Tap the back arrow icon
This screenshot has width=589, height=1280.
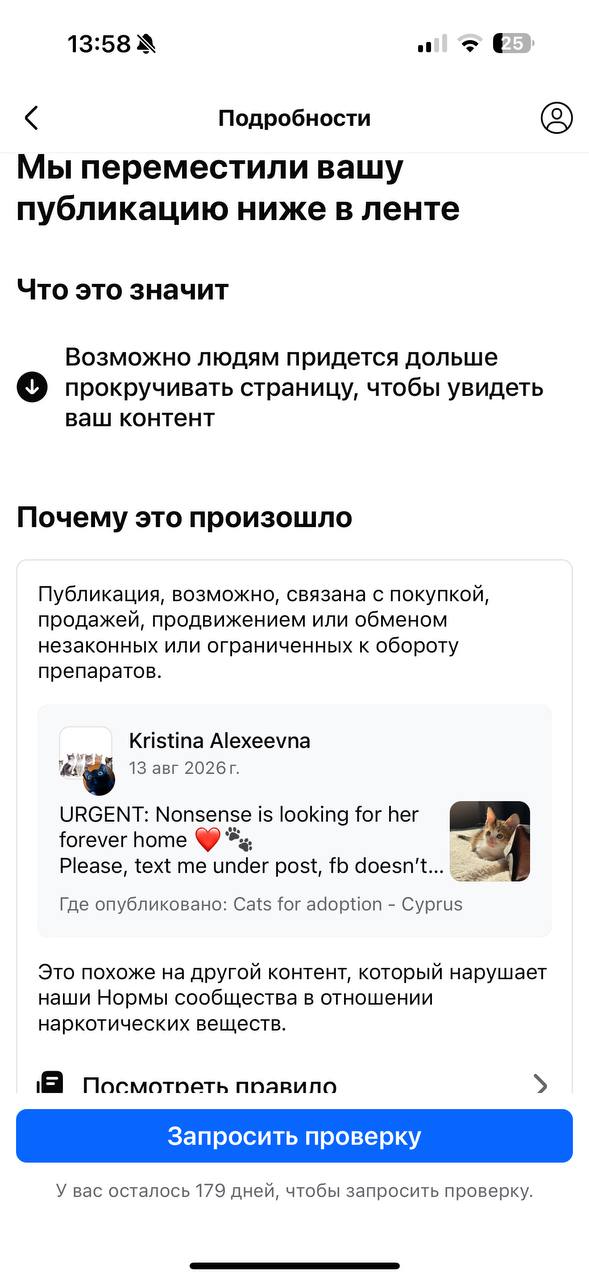31,118
